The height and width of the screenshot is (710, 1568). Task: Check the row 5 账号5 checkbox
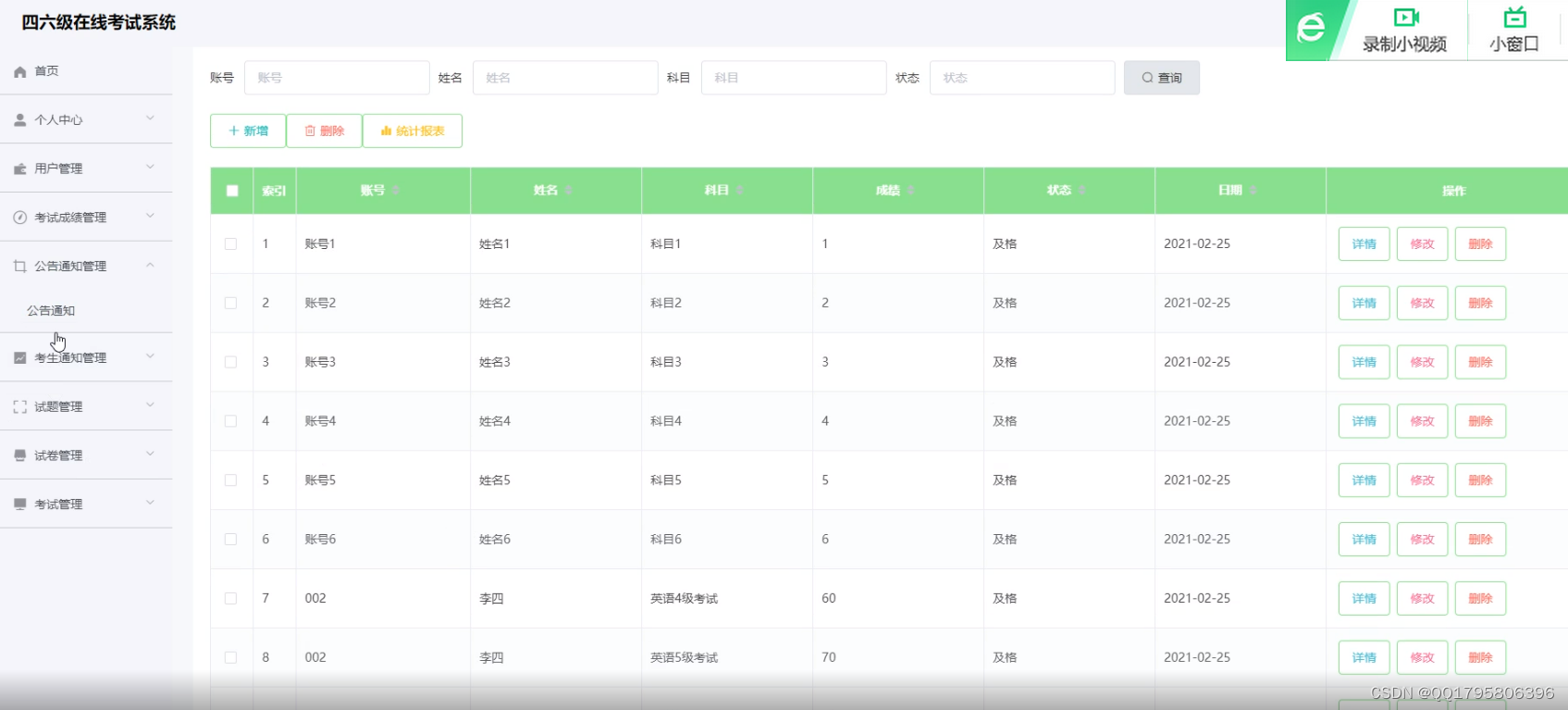coord(231,480)
